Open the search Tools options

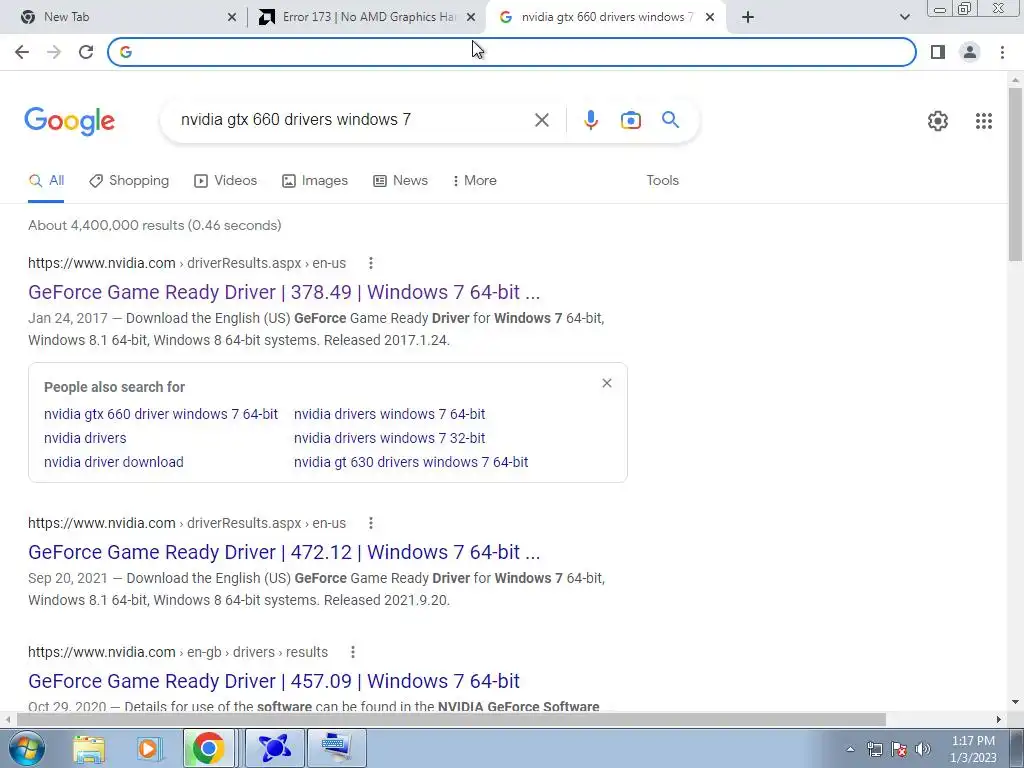(x=662, y=181)
